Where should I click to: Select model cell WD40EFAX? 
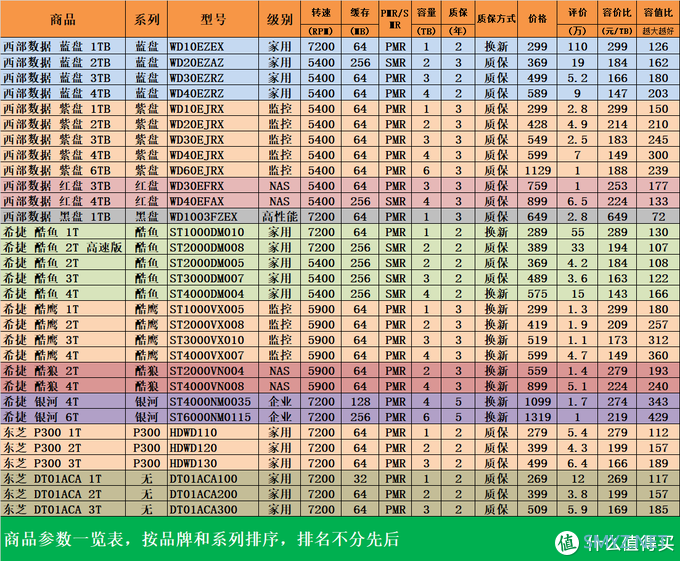point(213,201)
